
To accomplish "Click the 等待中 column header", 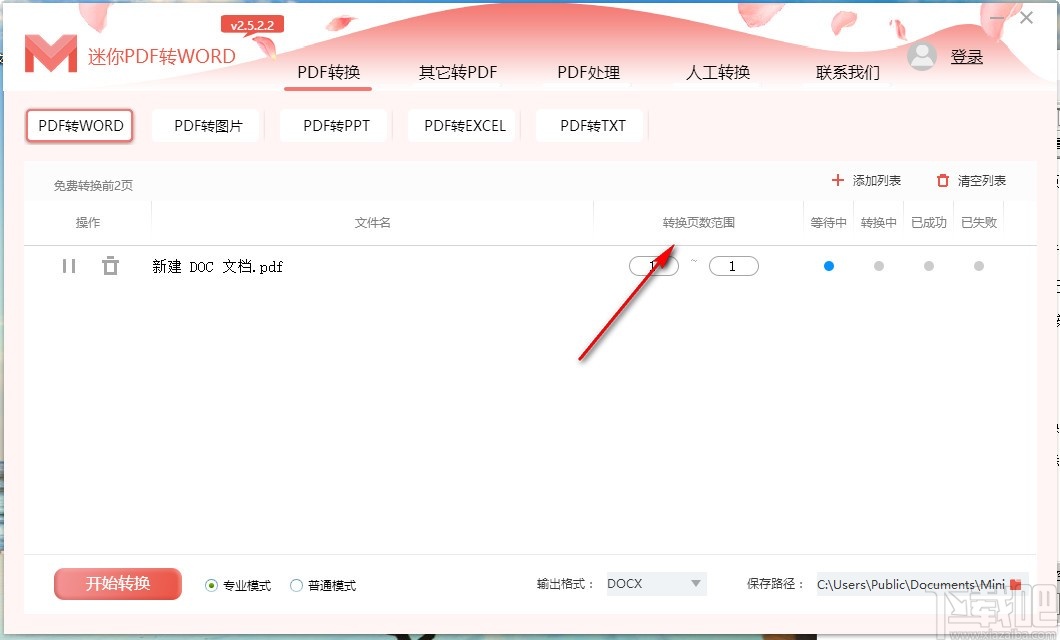I will 828,222.
